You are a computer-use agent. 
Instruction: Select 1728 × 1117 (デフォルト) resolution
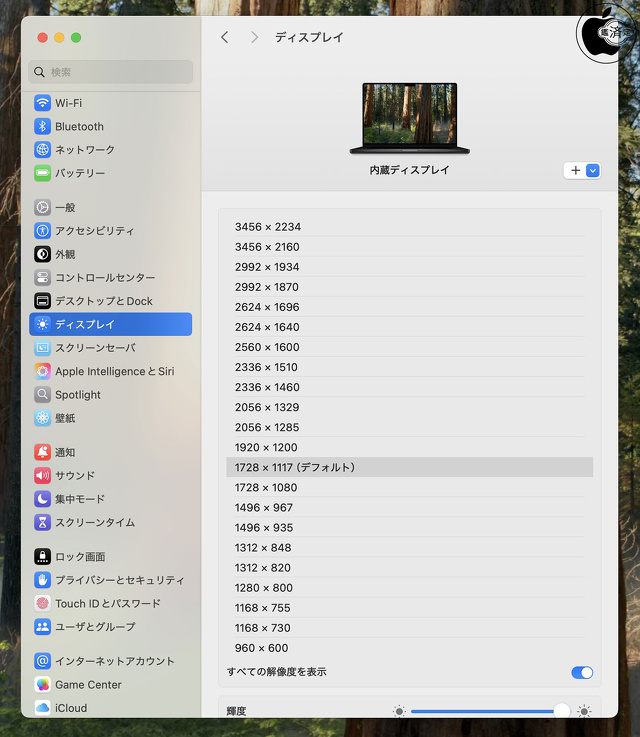coord(410,467)
